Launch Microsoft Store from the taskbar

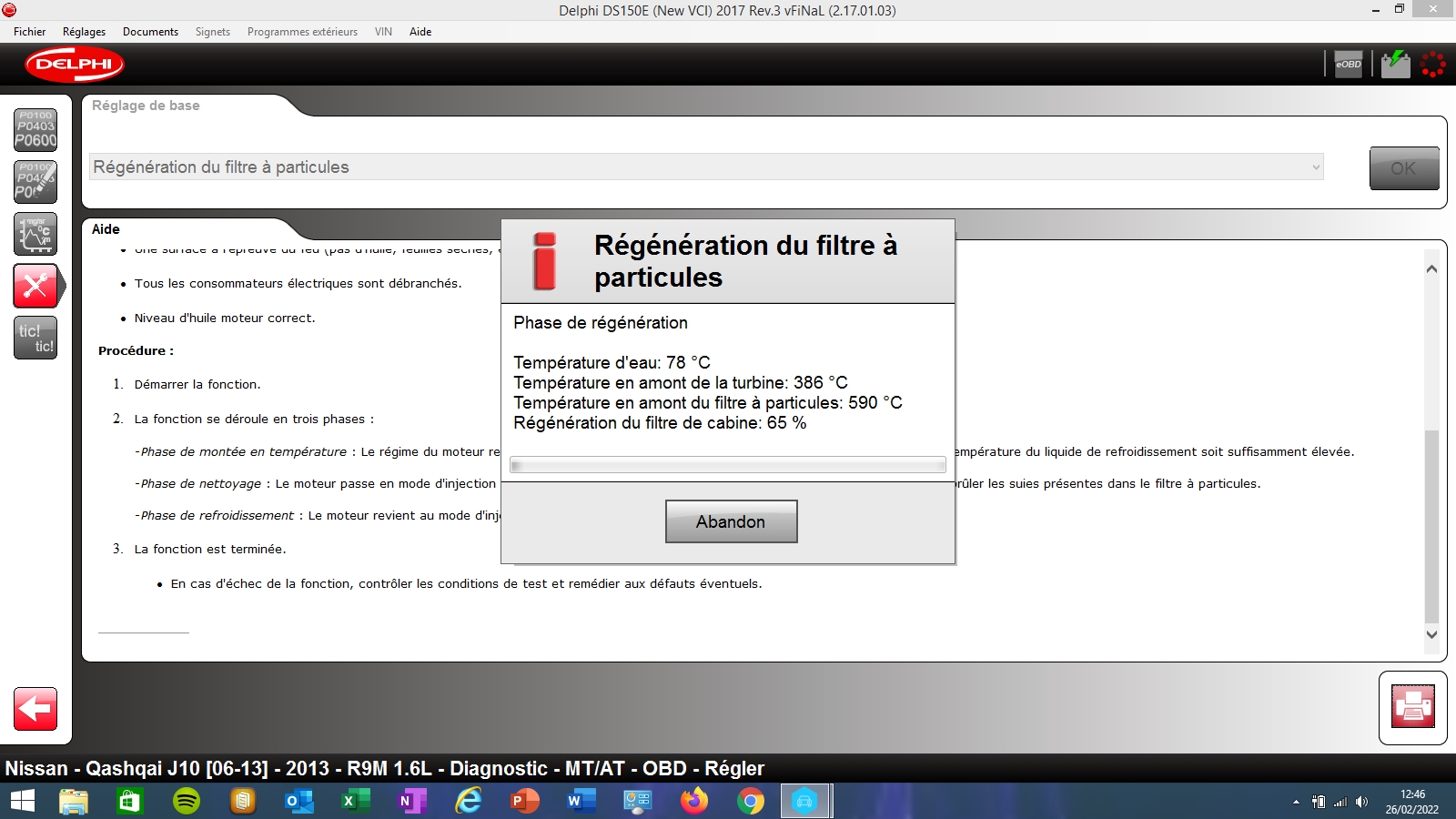130,801
